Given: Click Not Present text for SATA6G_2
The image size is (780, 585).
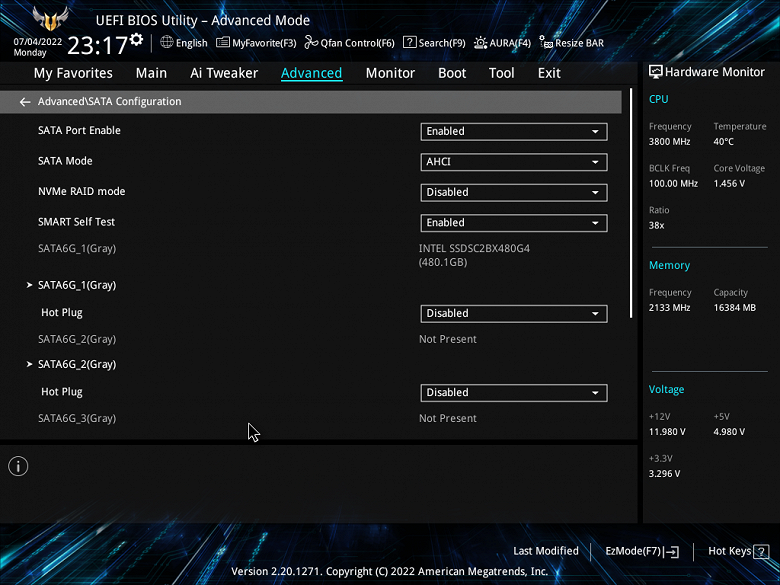Looking at the screenshot, I should (448, 339).
